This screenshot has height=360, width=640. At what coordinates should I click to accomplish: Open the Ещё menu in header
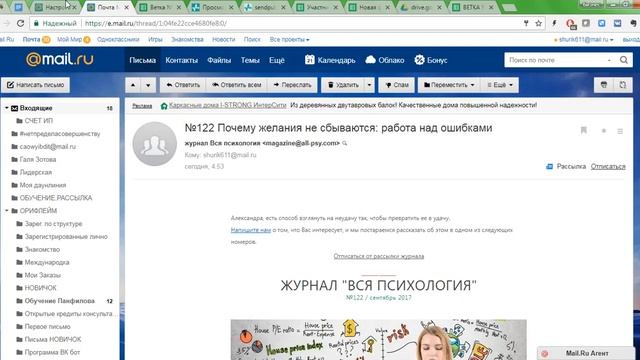tap(276, 60)
